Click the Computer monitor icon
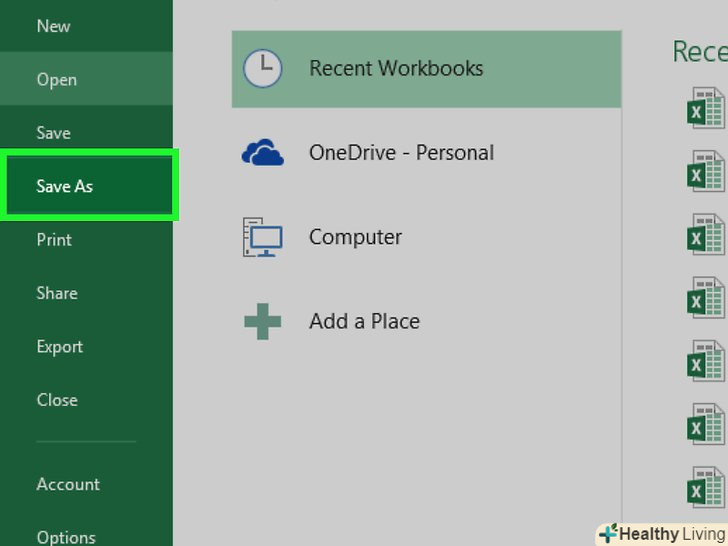The height and width of the screenshot is (546, 728). [x=262, y=237]
